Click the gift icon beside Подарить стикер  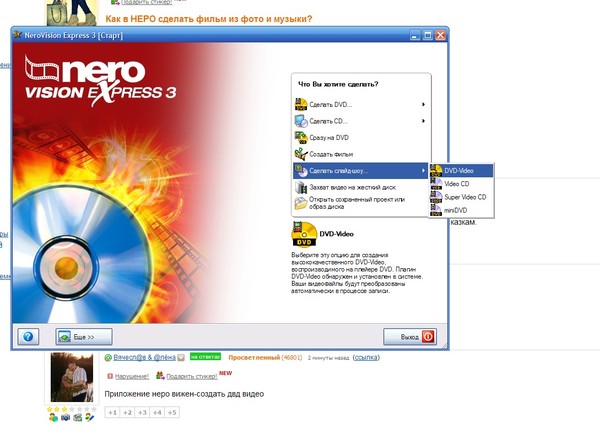(x=160, y=376)
